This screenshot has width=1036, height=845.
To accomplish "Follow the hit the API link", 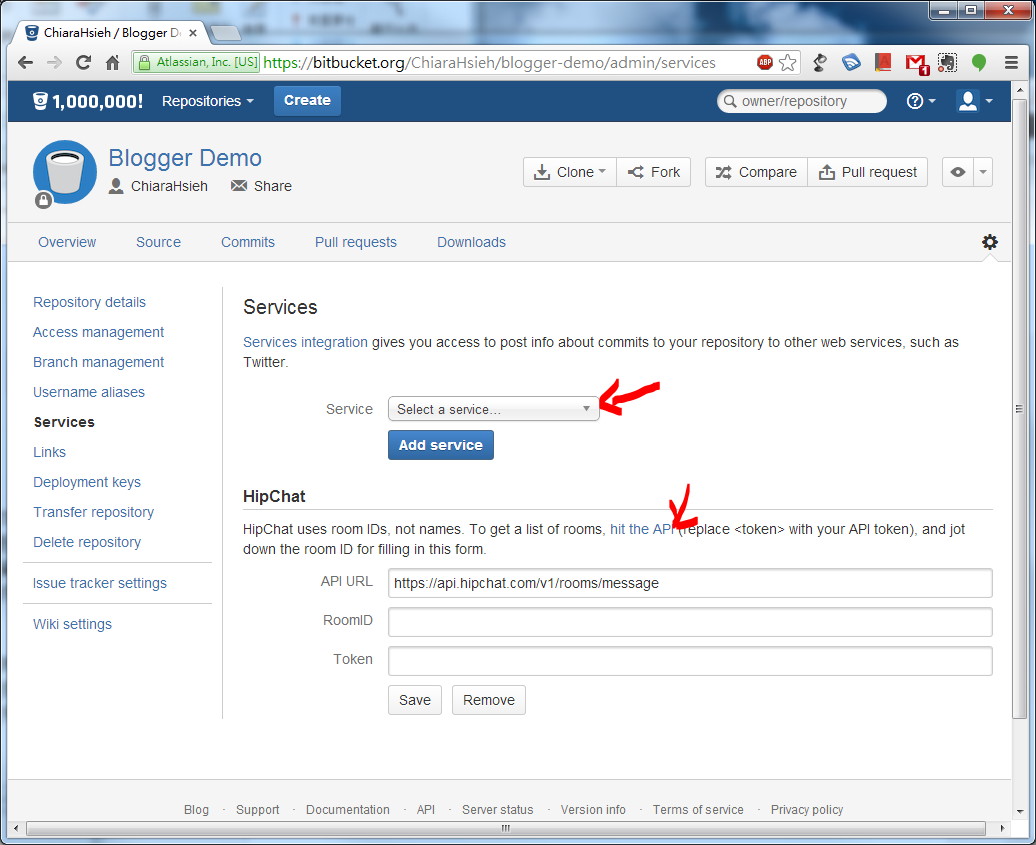I will 642,529.
